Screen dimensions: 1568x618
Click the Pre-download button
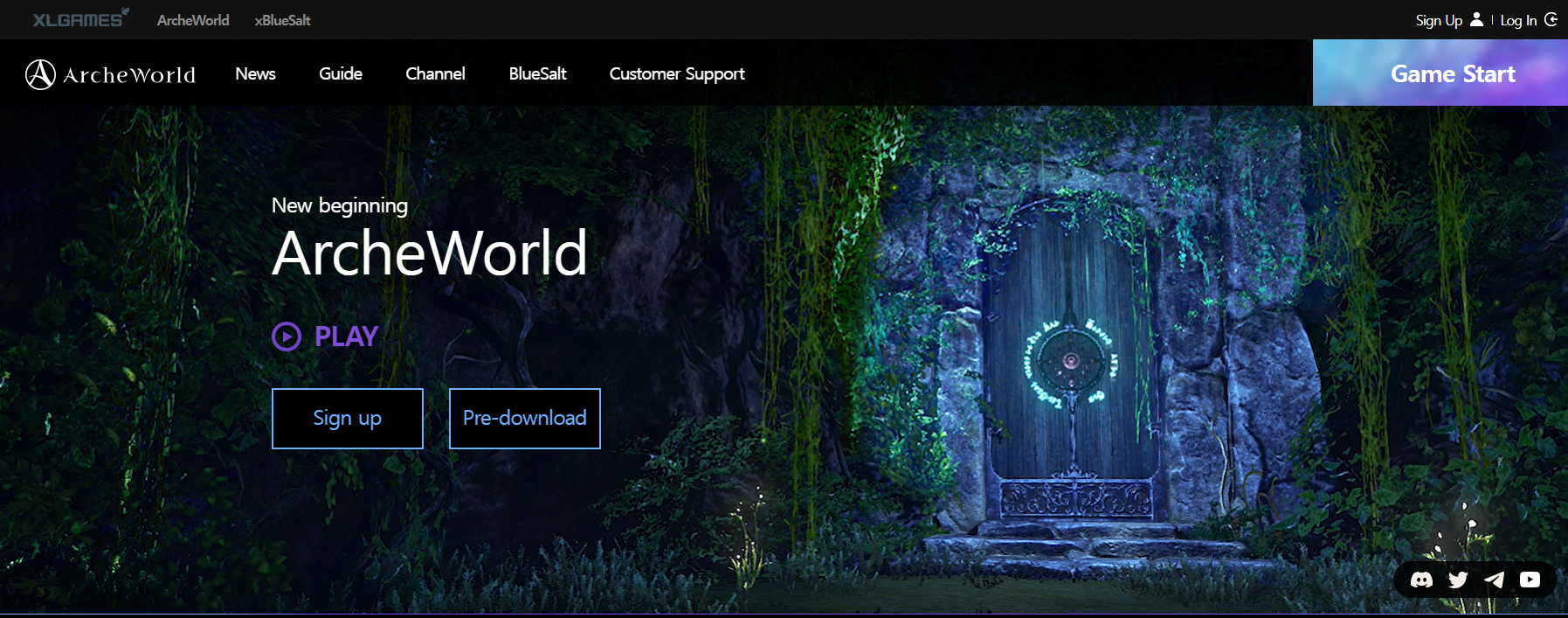pos(525,419)
